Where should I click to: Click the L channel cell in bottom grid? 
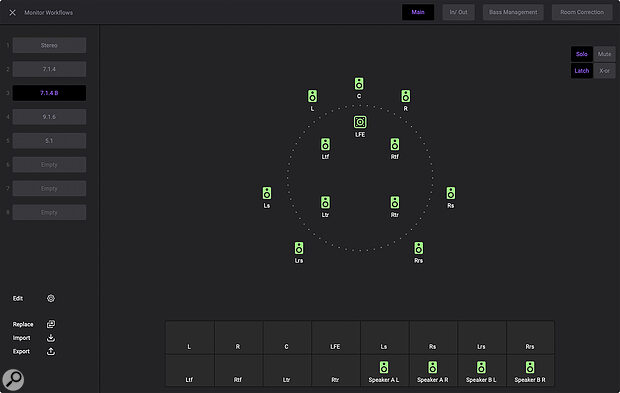pyautogui.click(x=189, y=338)
